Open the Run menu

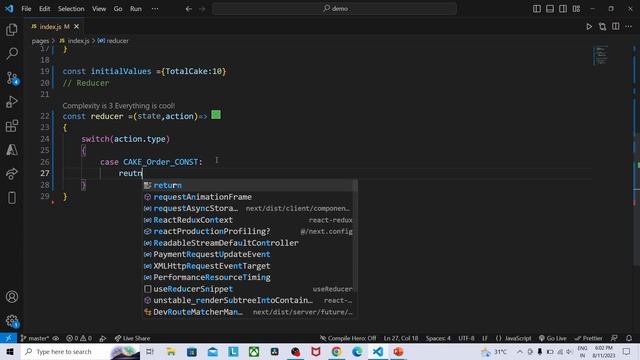(136, 9)
